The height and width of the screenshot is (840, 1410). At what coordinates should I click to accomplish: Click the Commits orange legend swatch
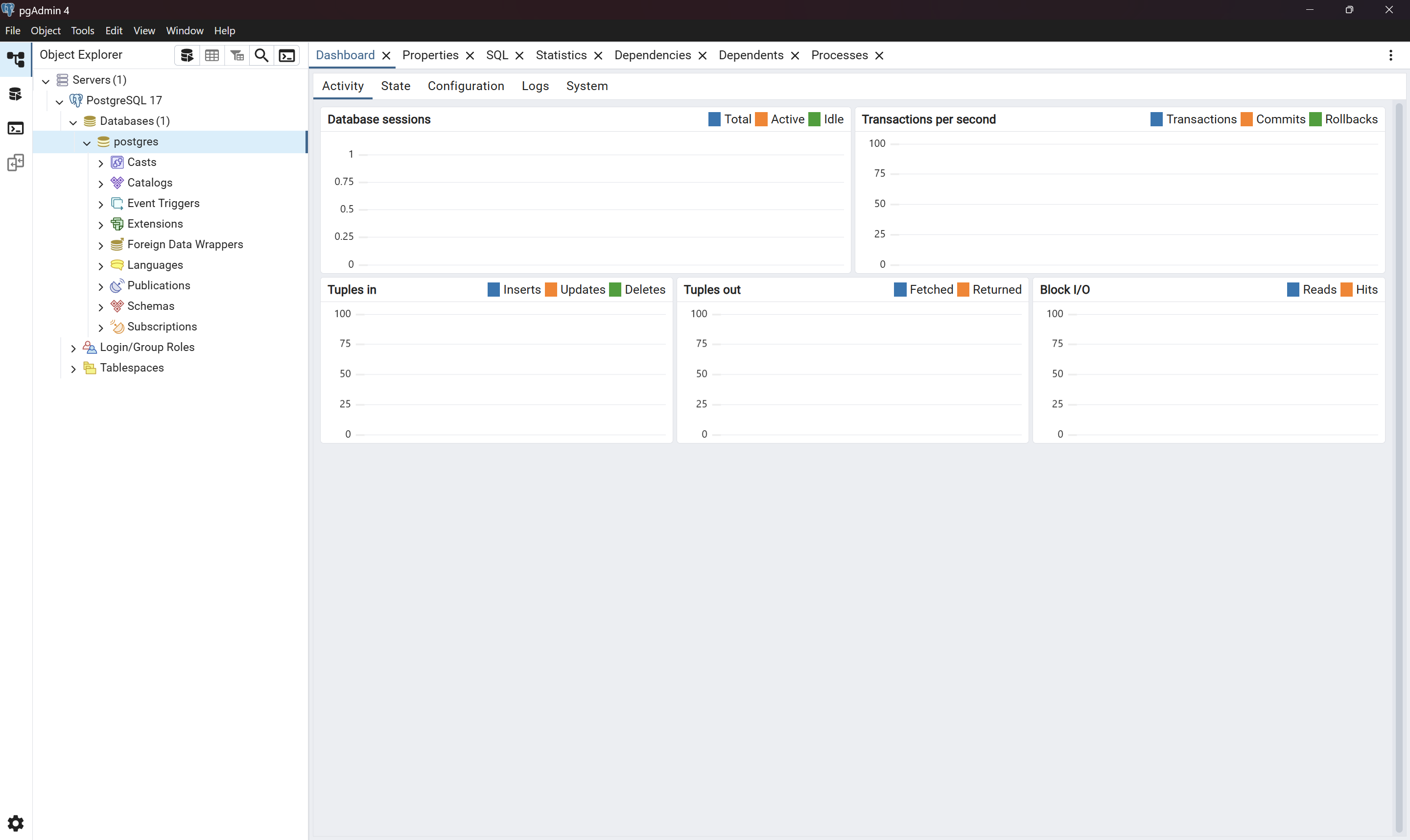pos(1246,119)
